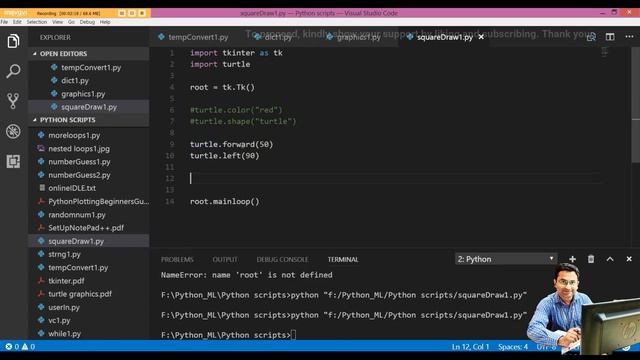
Task: Open while1.py in the file tree
Action: coord(89,333)
